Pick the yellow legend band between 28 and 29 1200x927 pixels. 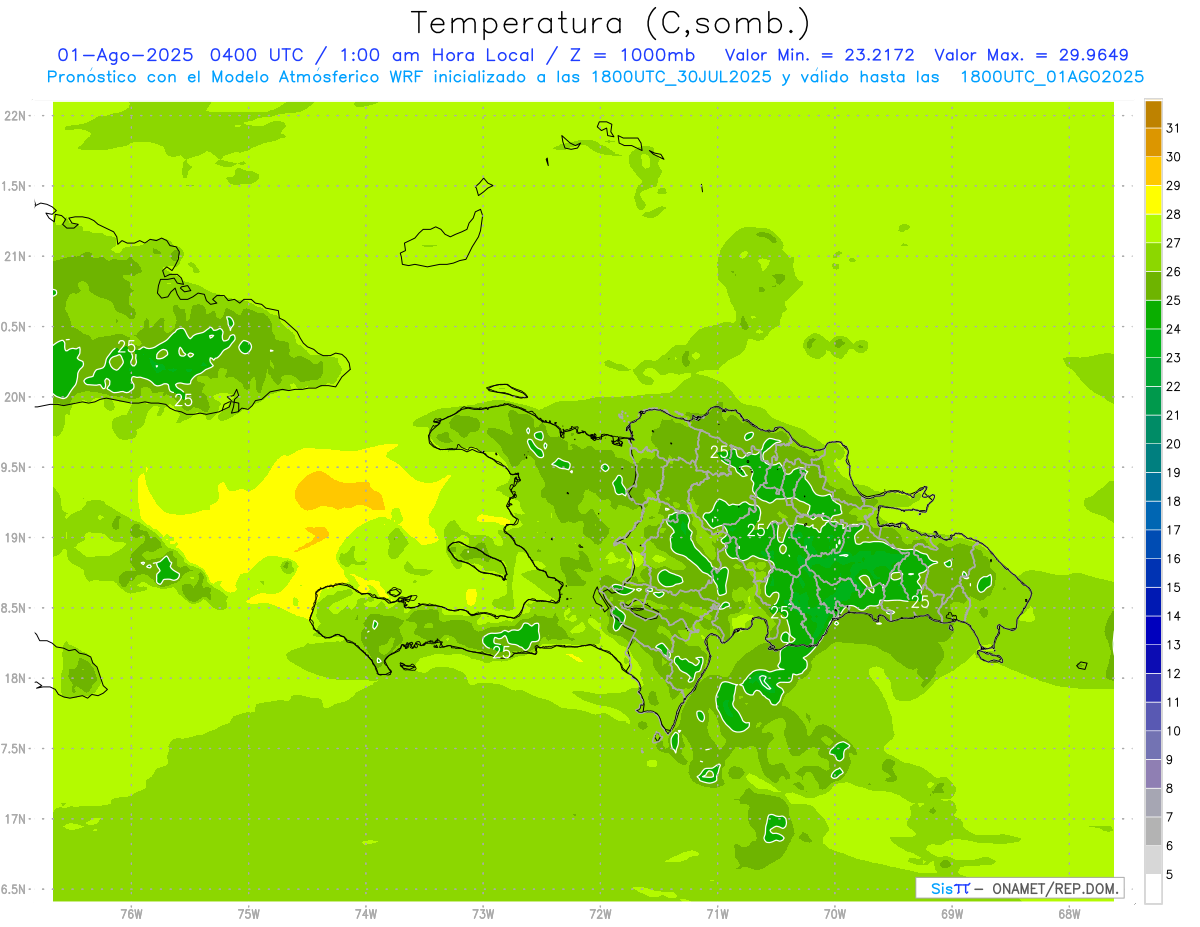point(1153,200)
